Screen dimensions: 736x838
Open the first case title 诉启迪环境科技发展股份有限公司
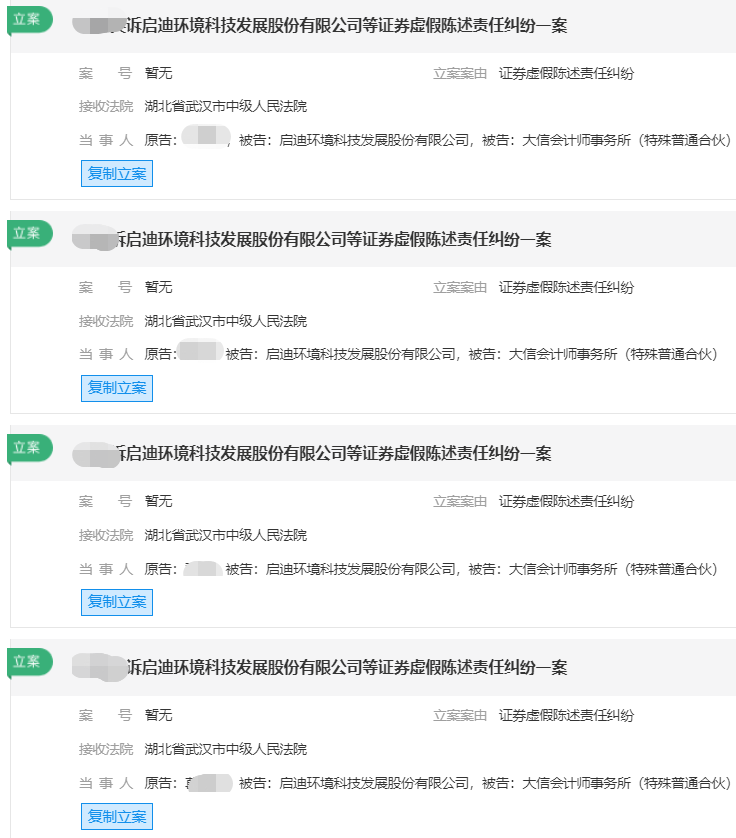(346, 25)
